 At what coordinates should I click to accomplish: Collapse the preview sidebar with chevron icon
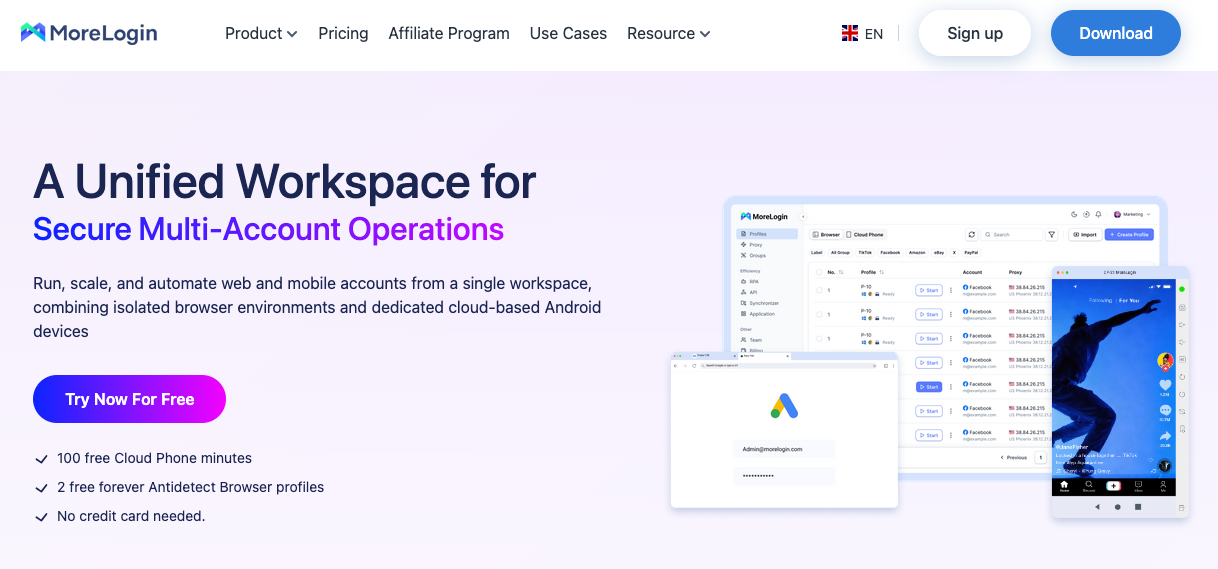pyautogui.click(x=803, y=215)
